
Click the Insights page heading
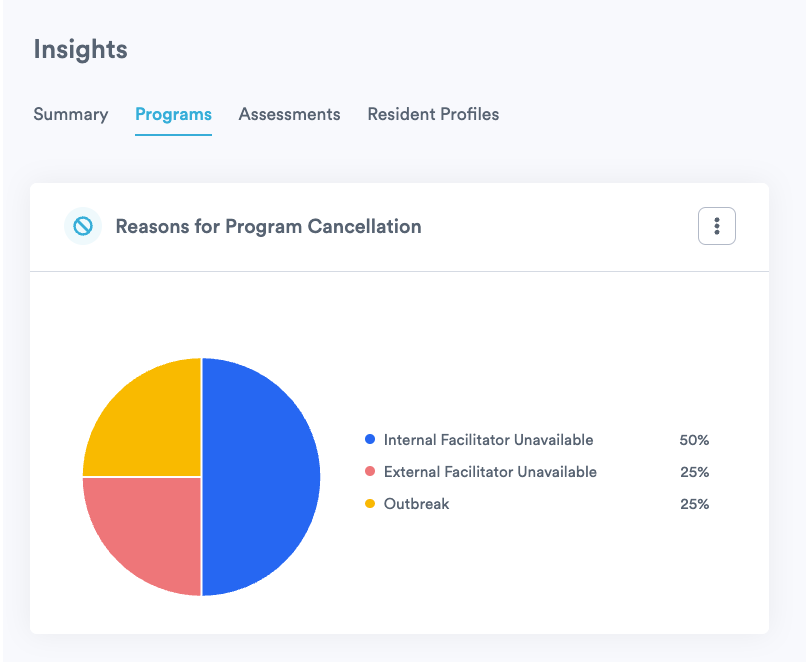pyautogui.click(x=80, y=49)
